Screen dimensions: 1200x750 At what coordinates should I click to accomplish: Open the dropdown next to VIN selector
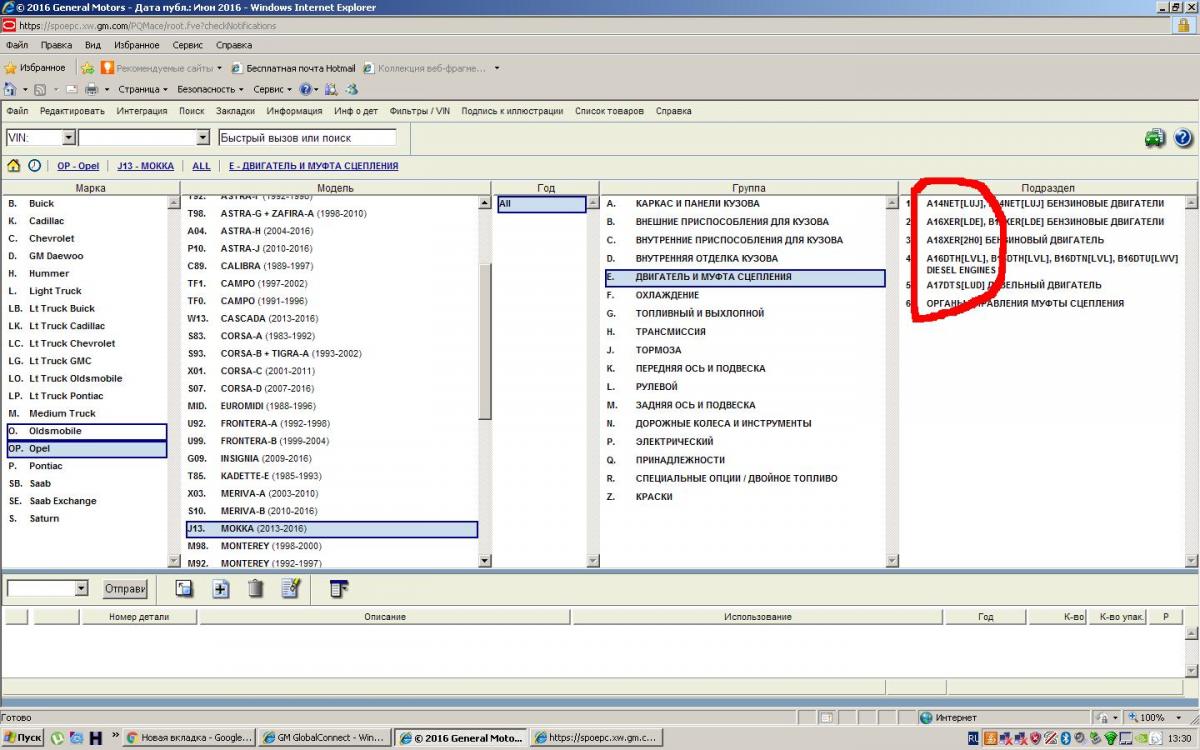coord(202,138)
